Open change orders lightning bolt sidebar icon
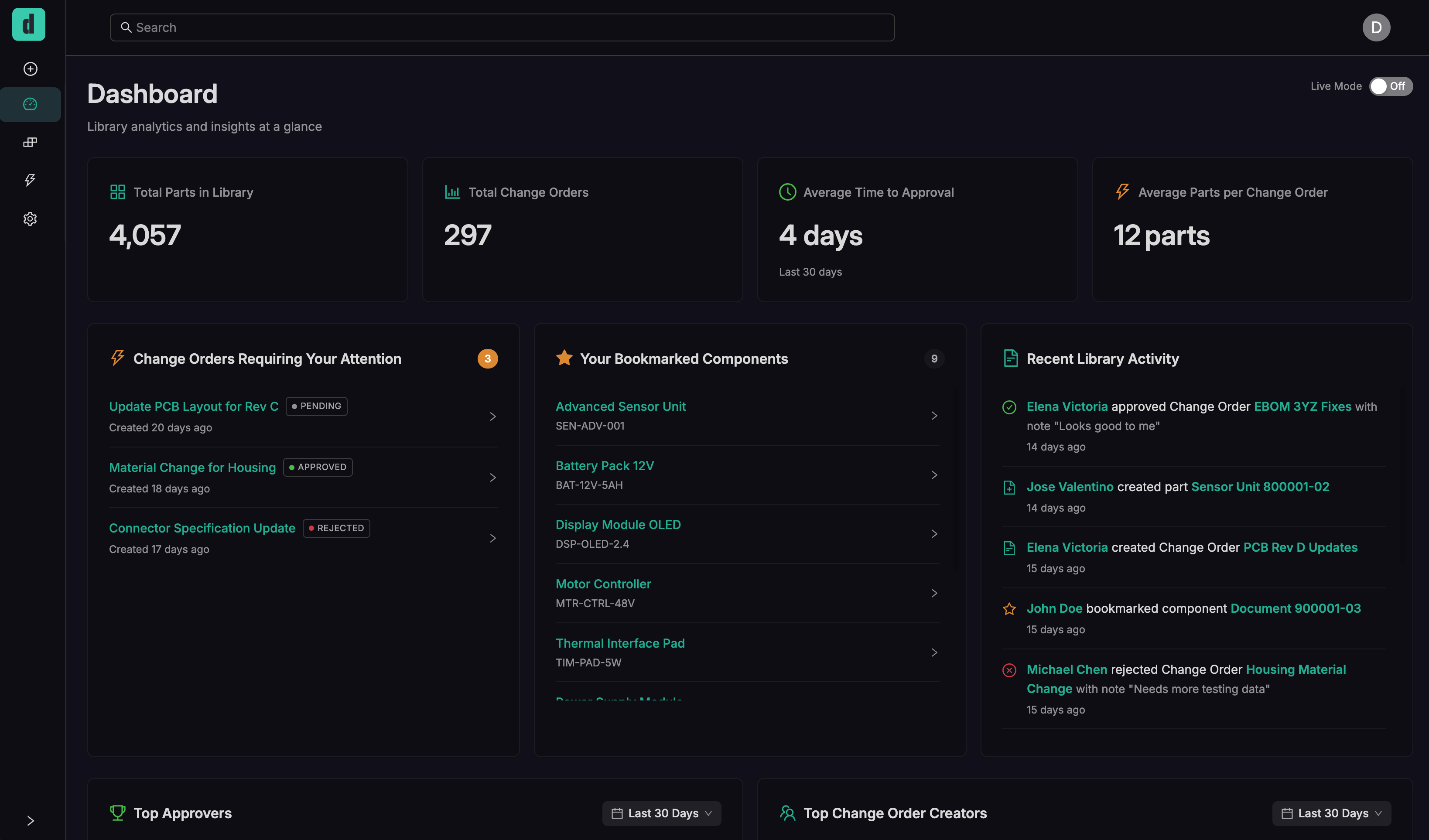 (30, 180)
